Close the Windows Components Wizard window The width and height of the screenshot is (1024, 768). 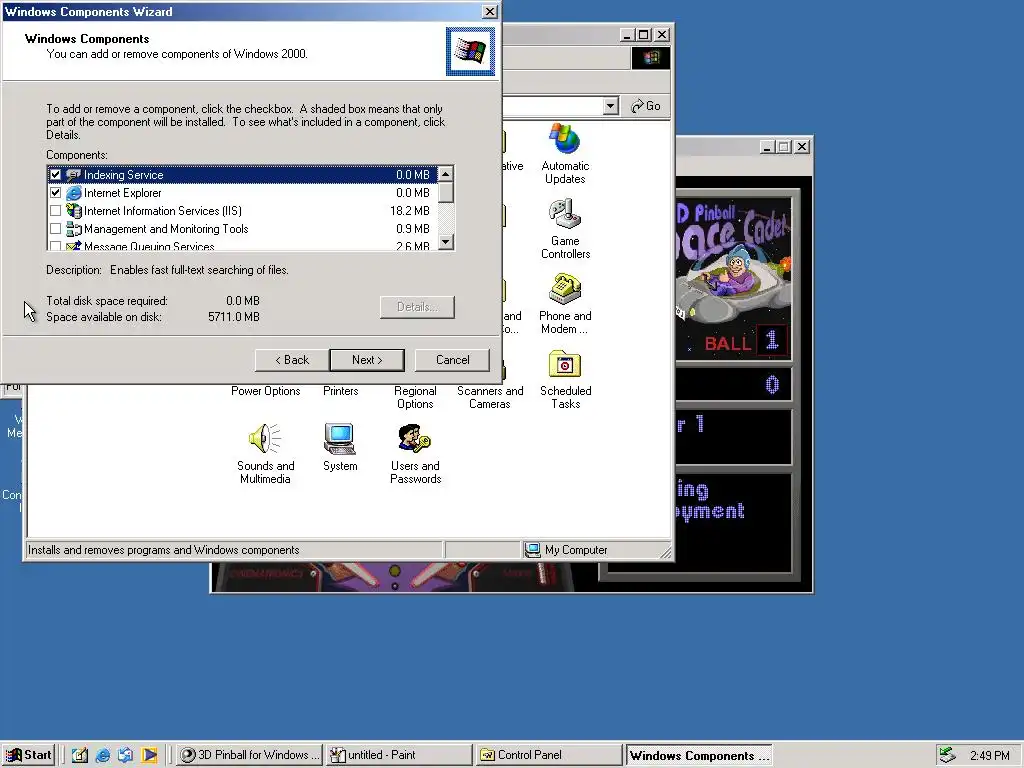[489, 12]
